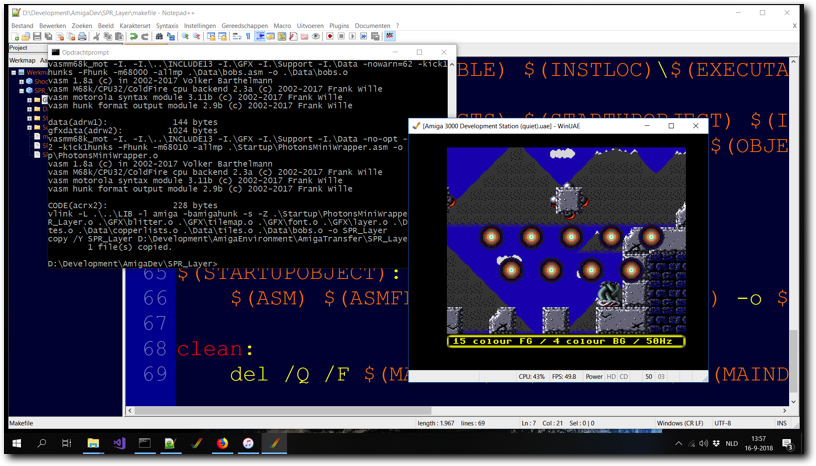This screenshot has height=466, width=816.
Task: Toggle Show all characters pilcrow icon
Action: point(248,36)
